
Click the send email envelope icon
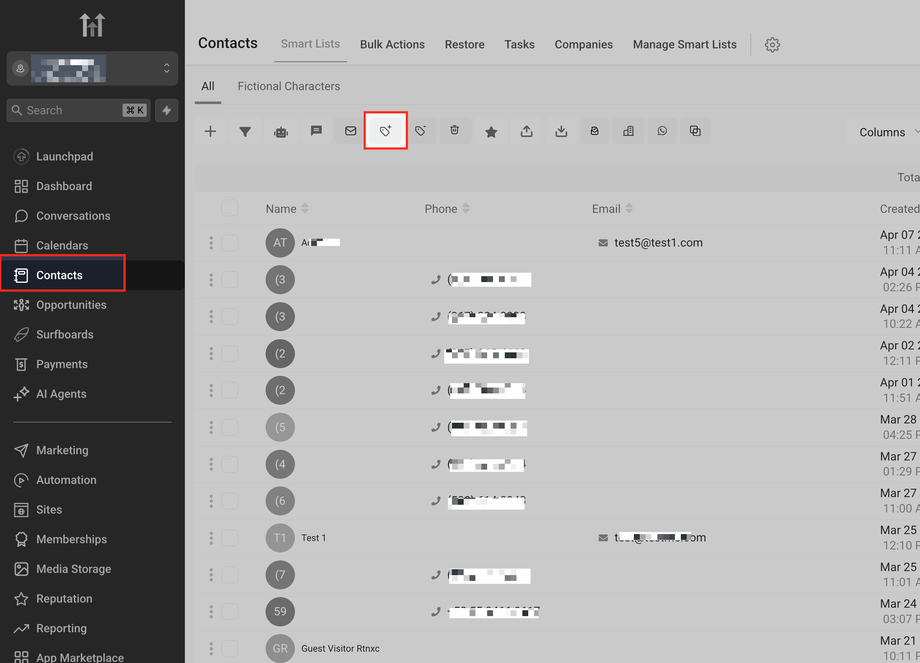click(350, 131)
